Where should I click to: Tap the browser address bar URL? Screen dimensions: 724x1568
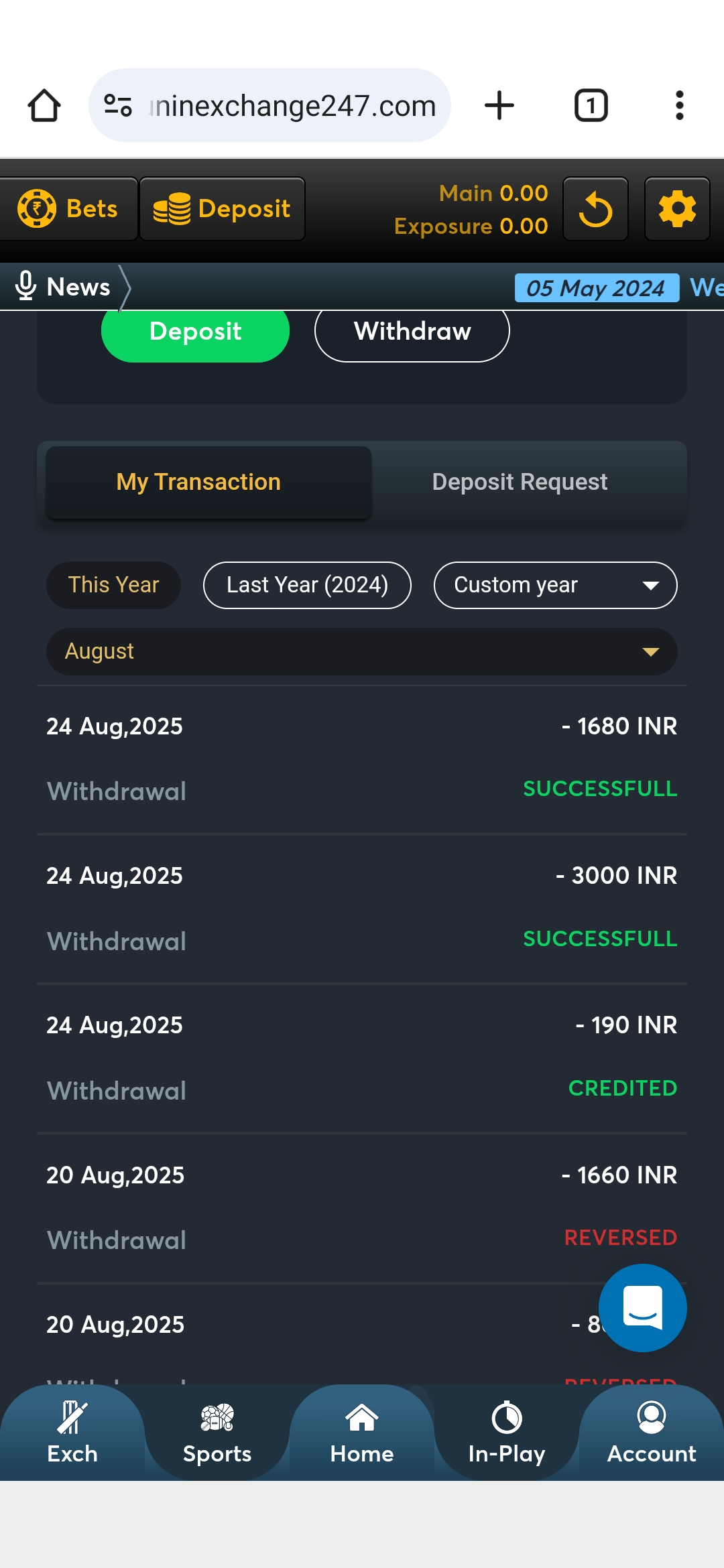click(x=294, y=106)
